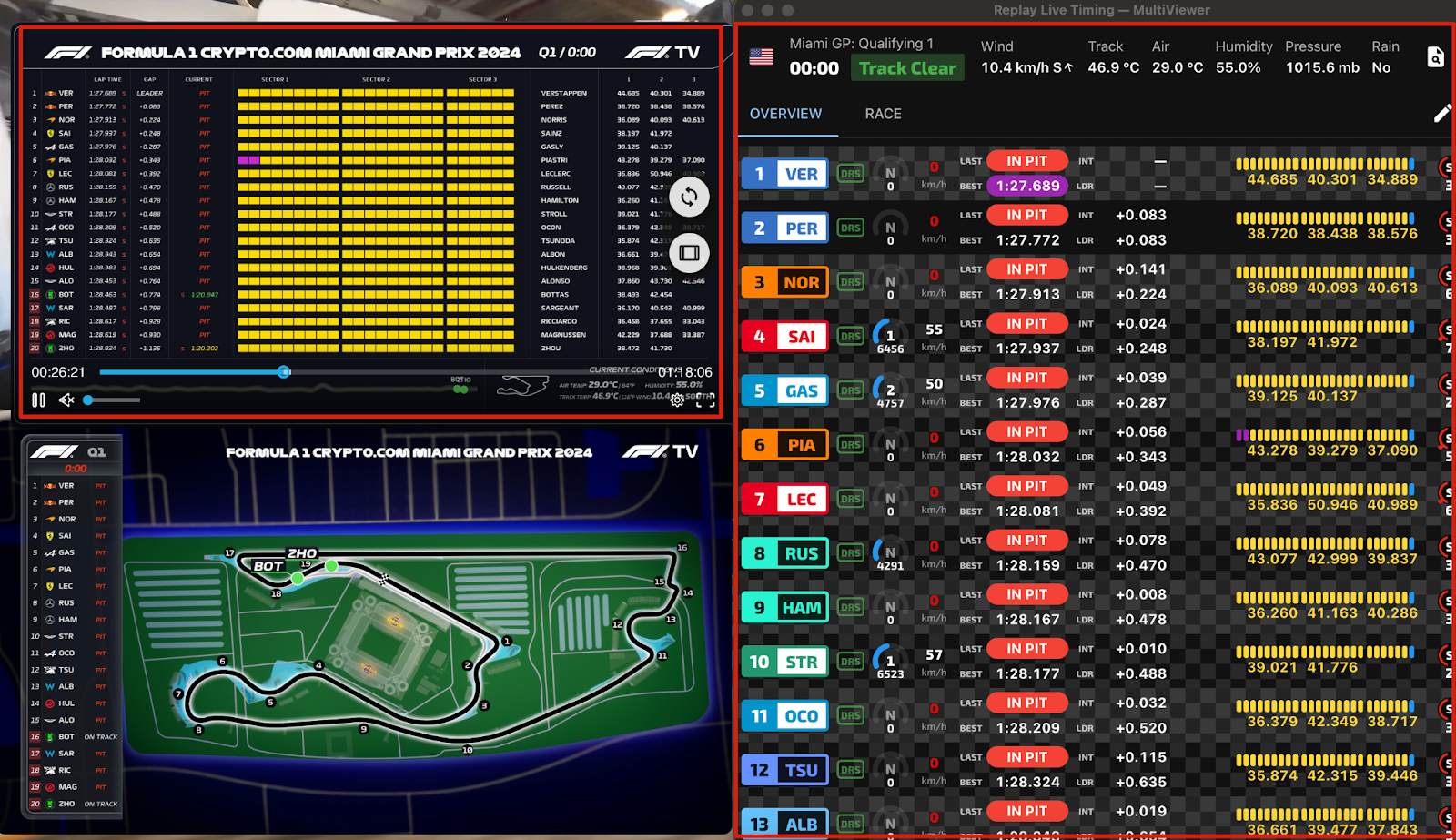Image resolution: width=1456 pixels, height=840 pixels.
Task: Click the circular sync arrows button
Action: point(689,197)
